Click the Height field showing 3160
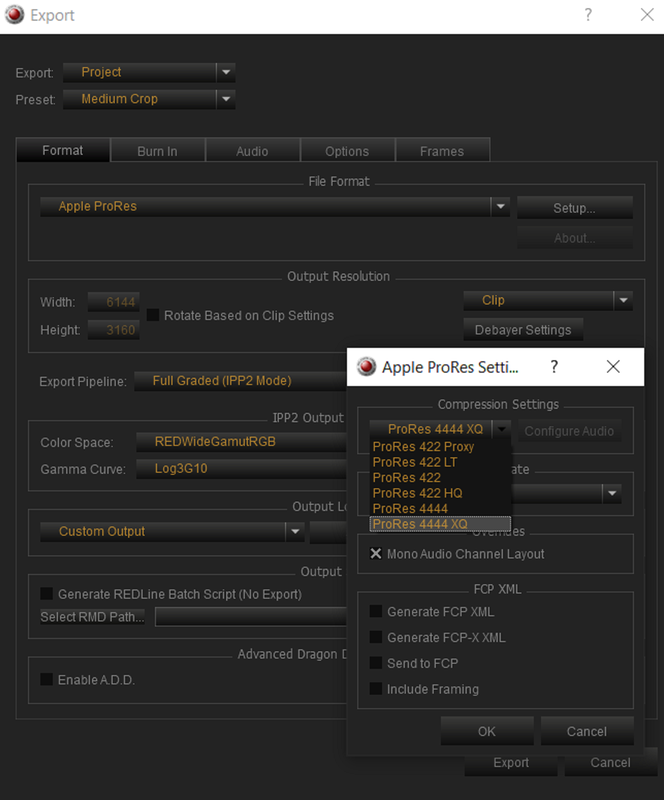Image resolution: width=664 pixels, height=800 pixels. (x=114, y=330)
